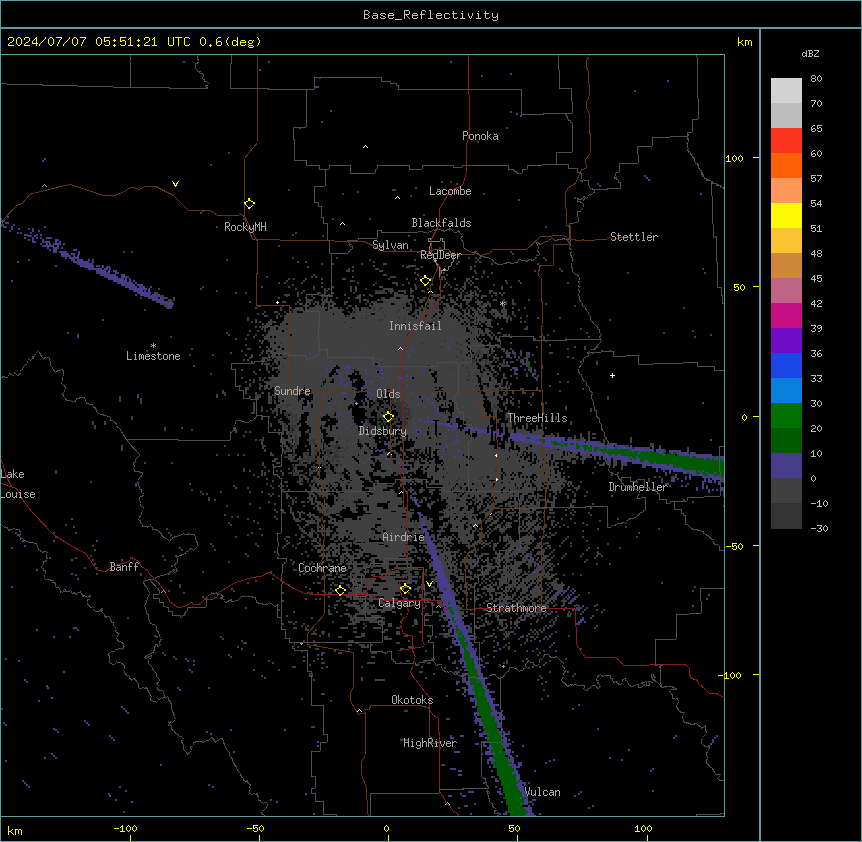Click the -50 tick label on bottom axis

tap(255, 828)
